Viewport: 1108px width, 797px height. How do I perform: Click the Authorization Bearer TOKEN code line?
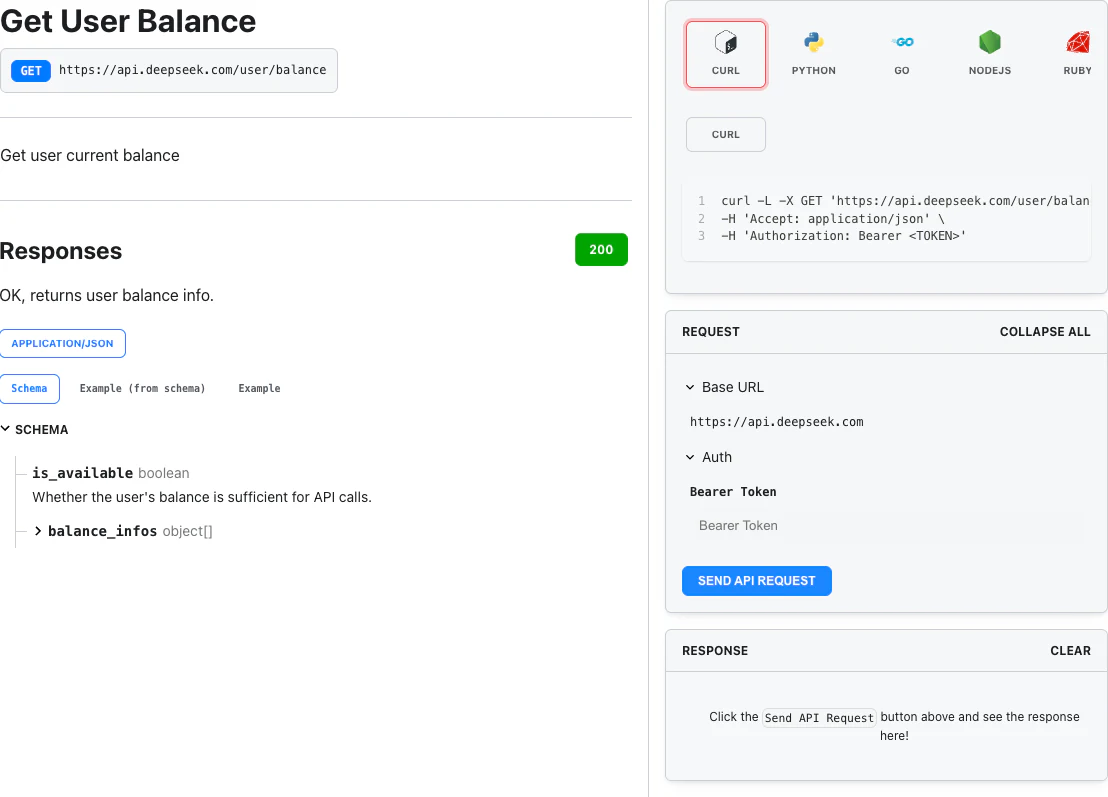point(844,236)
